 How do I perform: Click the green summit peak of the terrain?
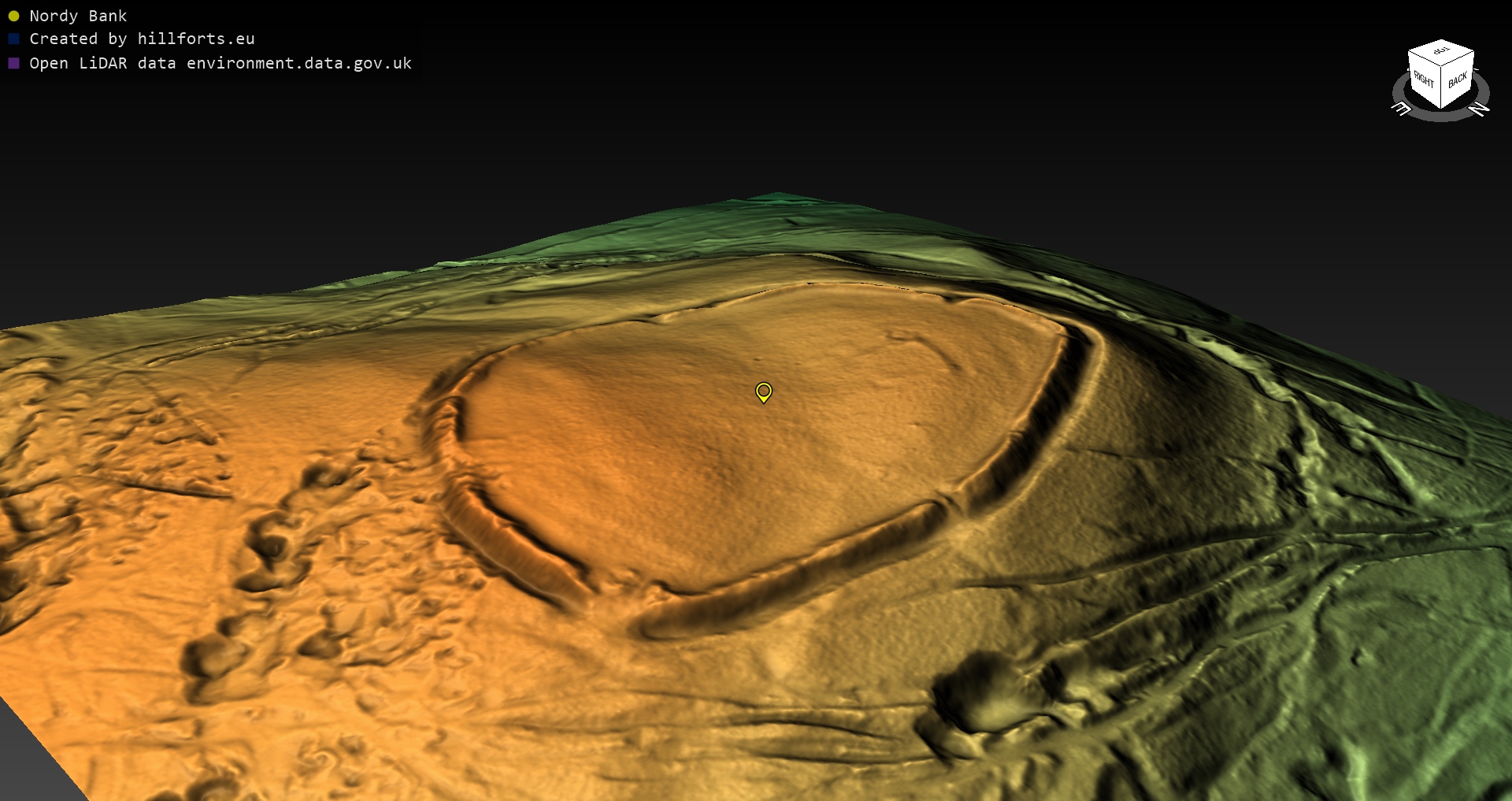pyautogui.click(x=776, y=197)
